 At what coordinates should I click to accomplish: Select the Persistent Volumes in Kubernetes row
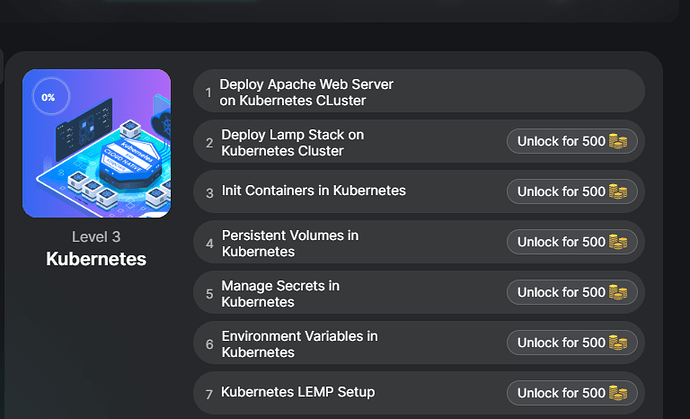[419, 243]
